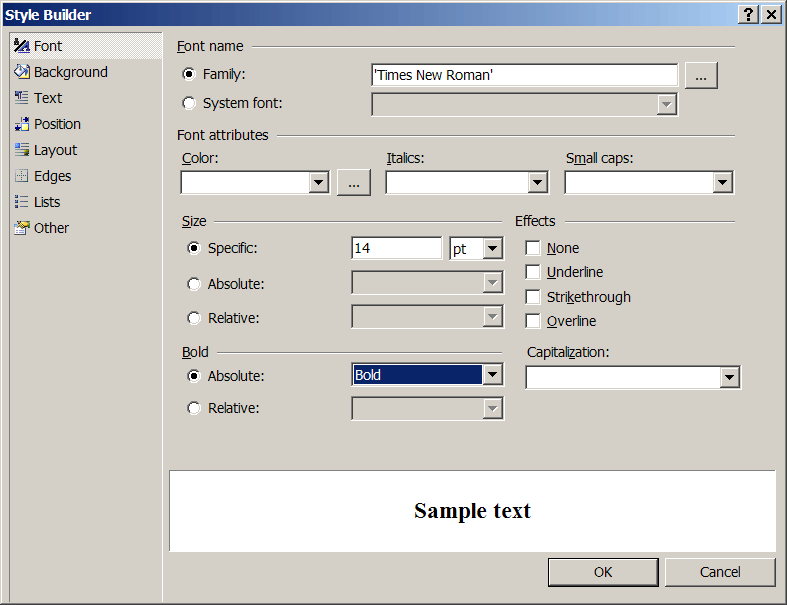Open the Layout category icon
787x605 pixels.
tap(22, 150)
